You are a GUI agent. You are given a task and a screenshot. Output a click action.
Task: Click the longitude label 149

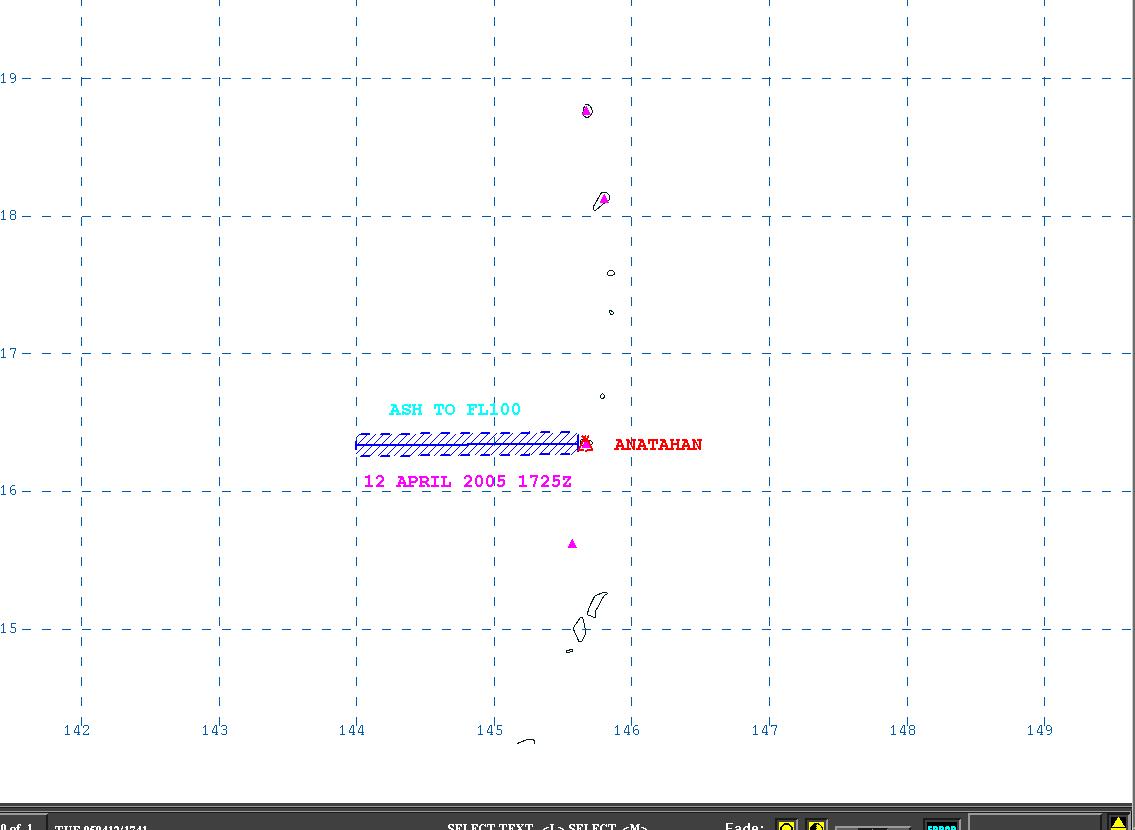point(1040,730)
